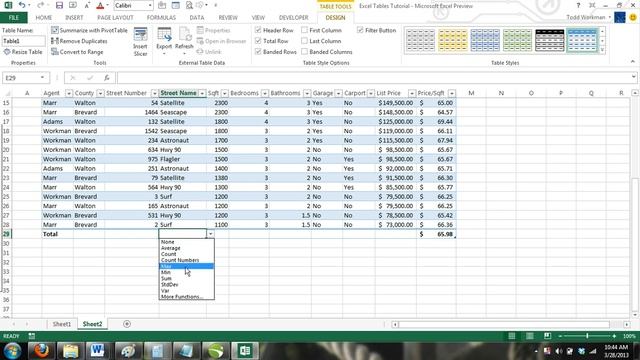Choose Average from the total function list
Viewport: 640px width, 360px height.
tap(171, 248)
